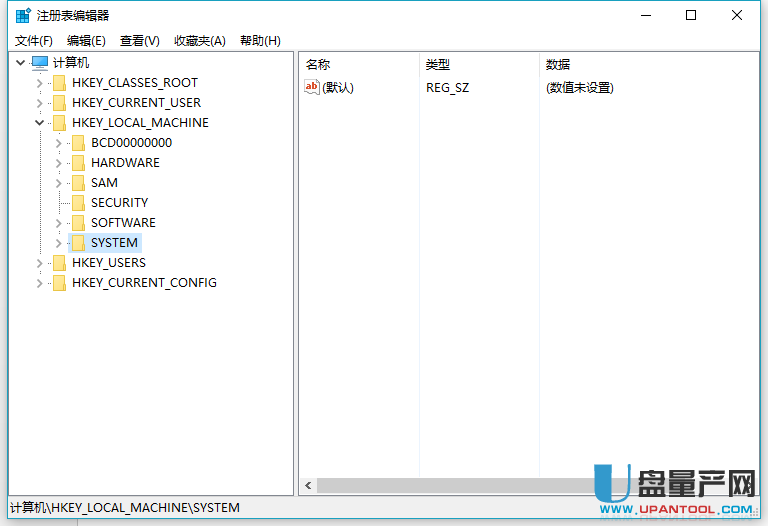
Task: Click the HKEY_CLASSES_ROOT folder icon
Action: [x=59, y=83]
